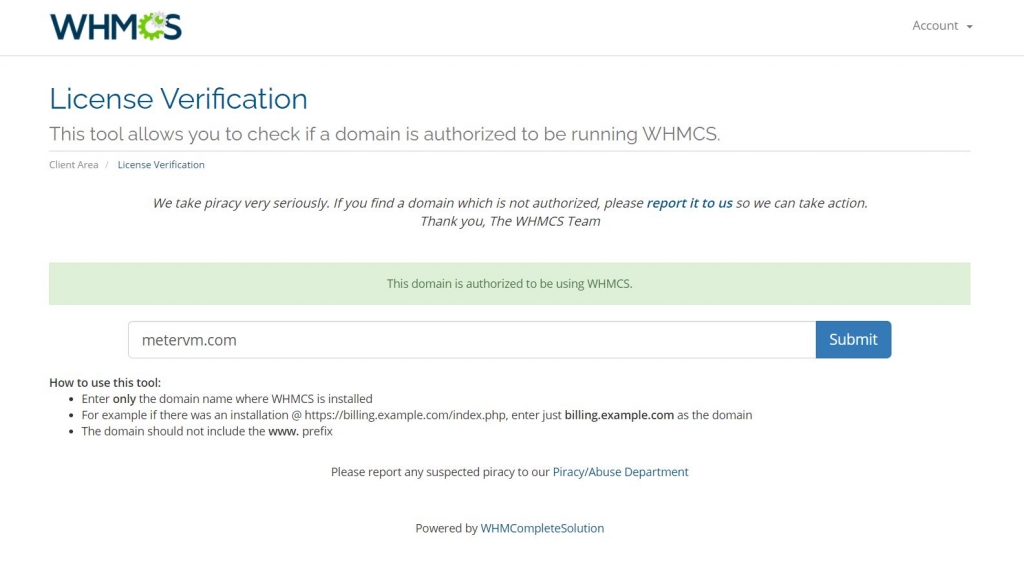Viewport: 1024px width, 579px height.
Task: Focus the domain field containing metervm.com
Action: (x=472, y=339)
